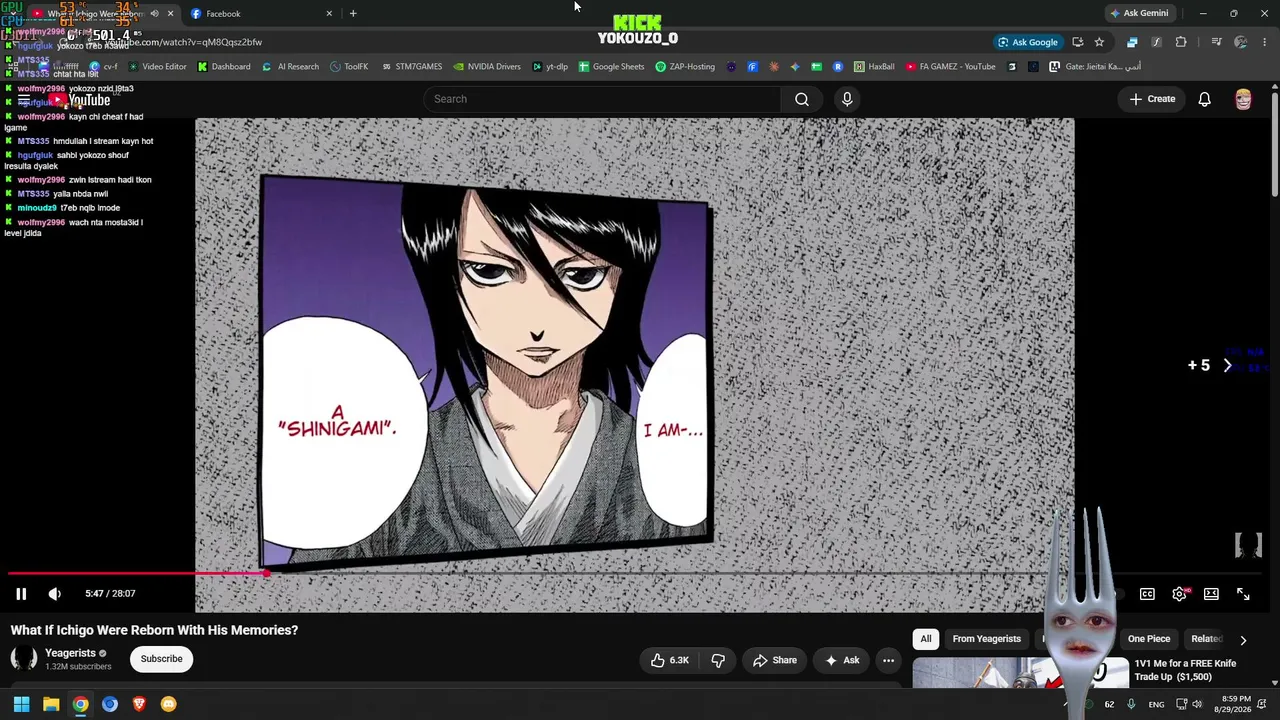Mute the YouTube tab audio indicator
This screenshot has width=1280, height=720.
[x=154, y=14]
